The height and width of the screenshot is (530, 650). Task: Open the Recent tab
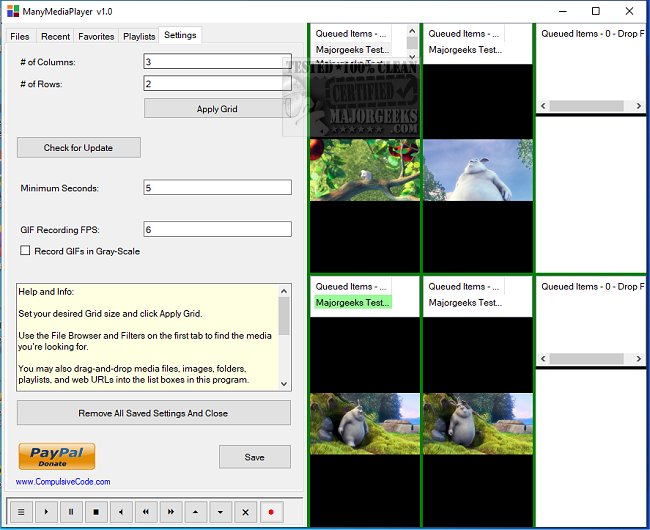click(55, 36)
